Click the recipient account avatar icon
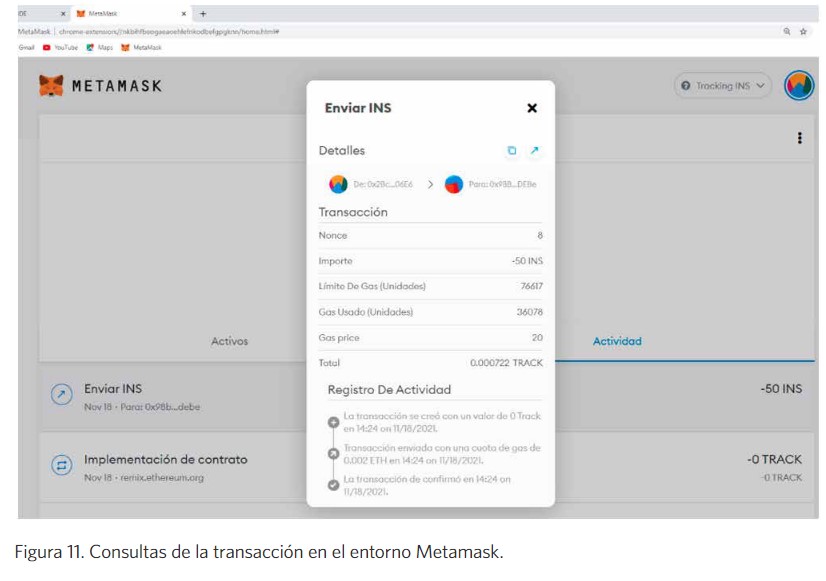Screen dimensions: 826x581 454,184
